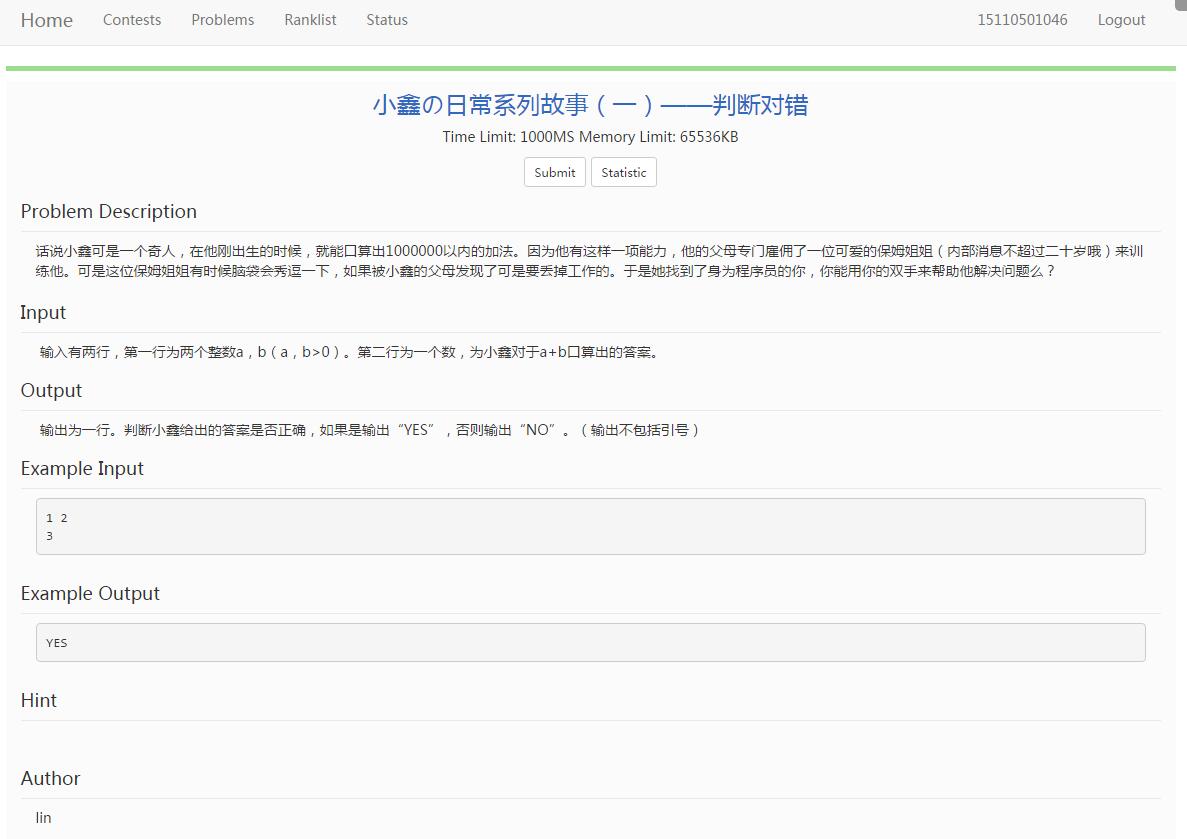Open the Contests menu item
Viewport: 1187px width, 839px height.
[132, 20]
